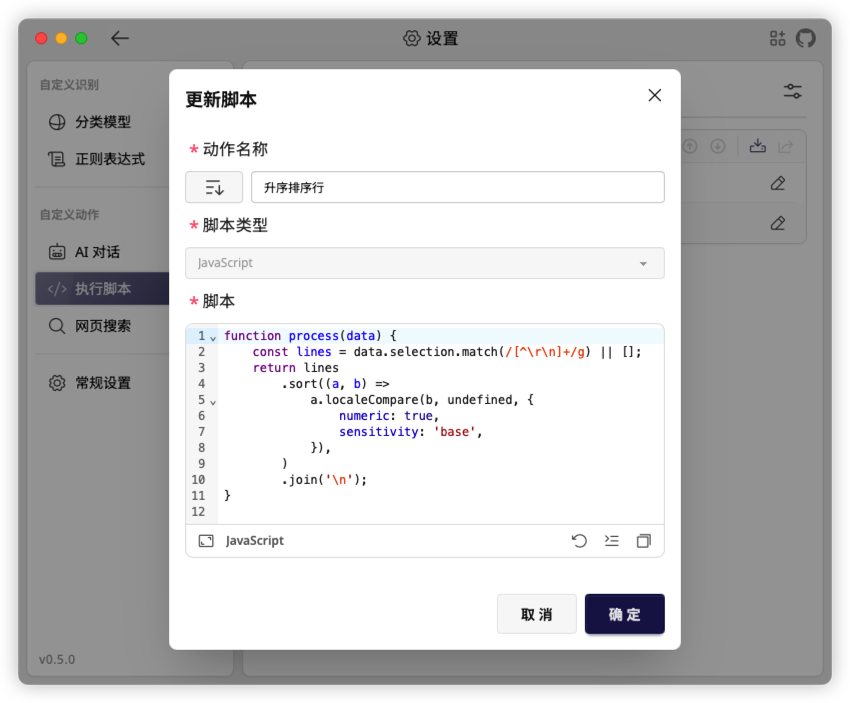Image resolution: width=850 pixels, height=703 pixels.
Task: Confirm with the 确定 button
Action: click(x=624, y=614)
